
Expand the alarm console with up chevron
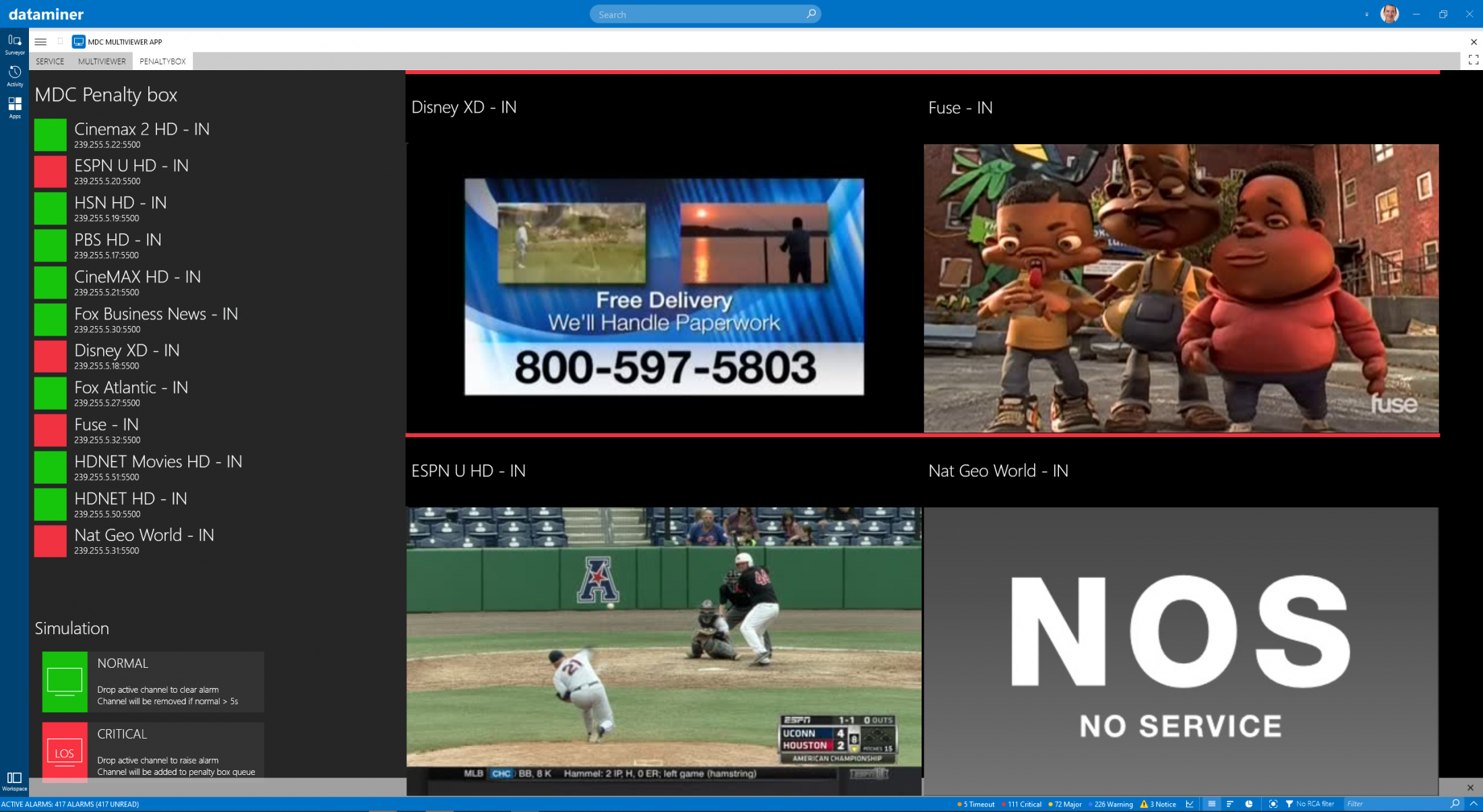(1474, 804)
